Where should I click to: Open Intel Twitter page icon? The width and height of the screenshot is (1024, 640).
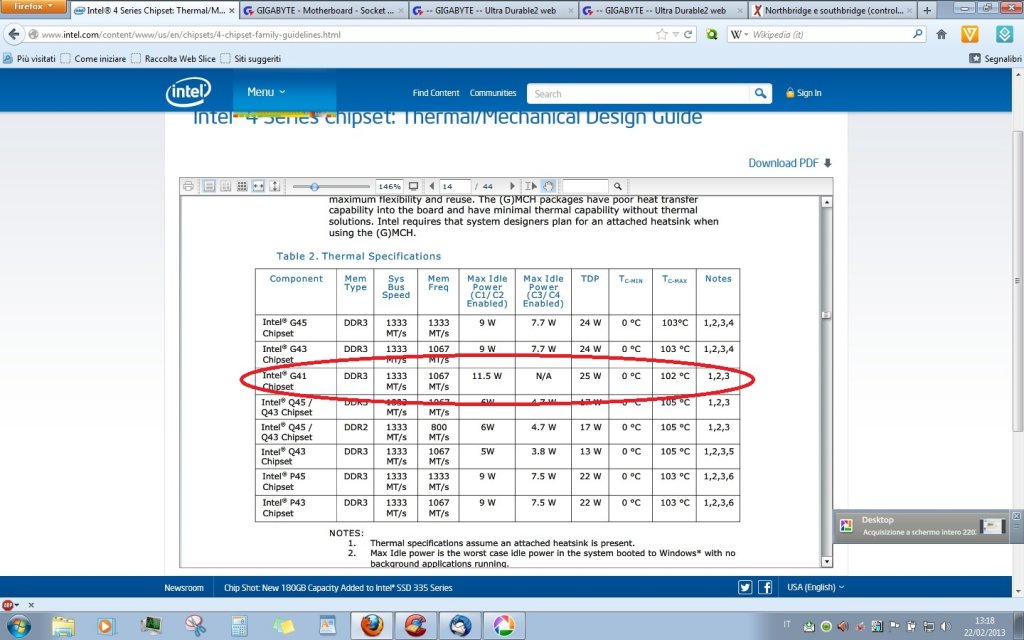tap(744, 587)
